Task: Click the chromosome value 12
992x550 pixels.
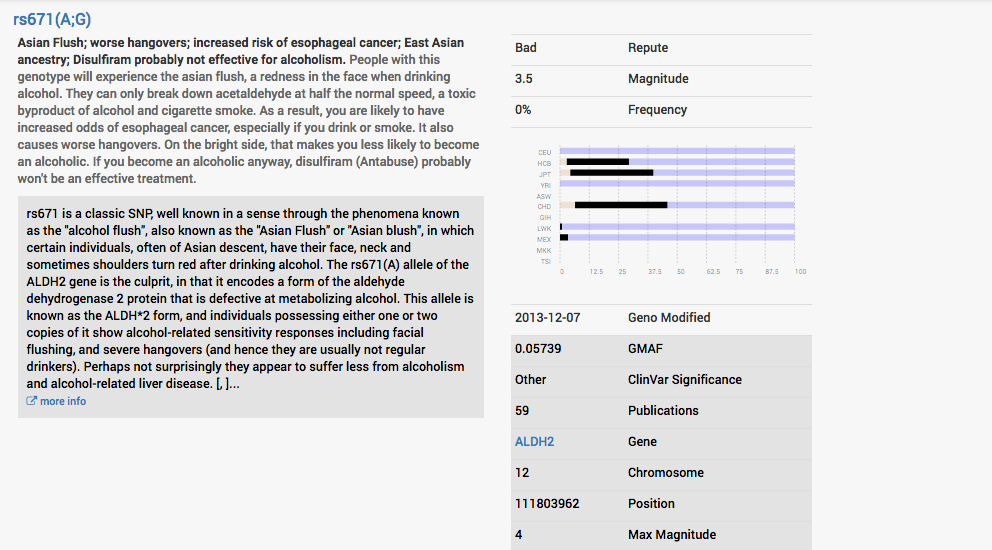Action: tap(521, 473)
